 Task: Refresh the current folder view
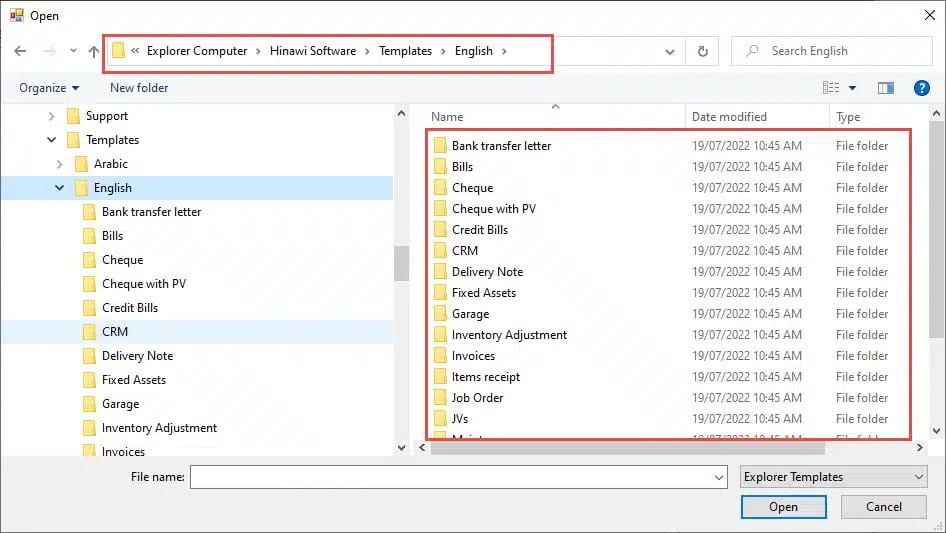coord(702,51)
